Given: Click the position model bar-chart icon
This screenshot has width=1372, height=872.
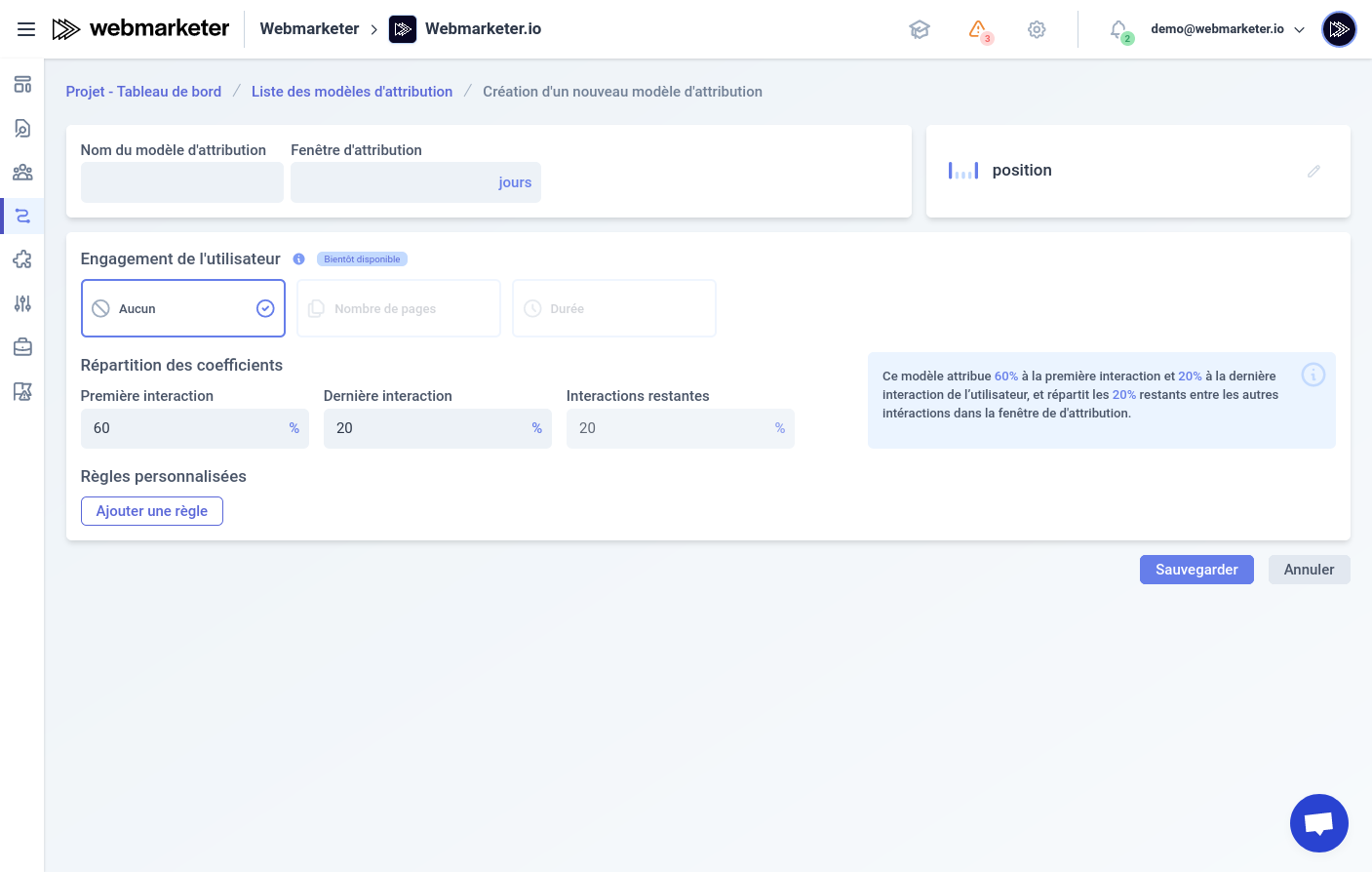Looking at the screenshot, I should (963, 171).
